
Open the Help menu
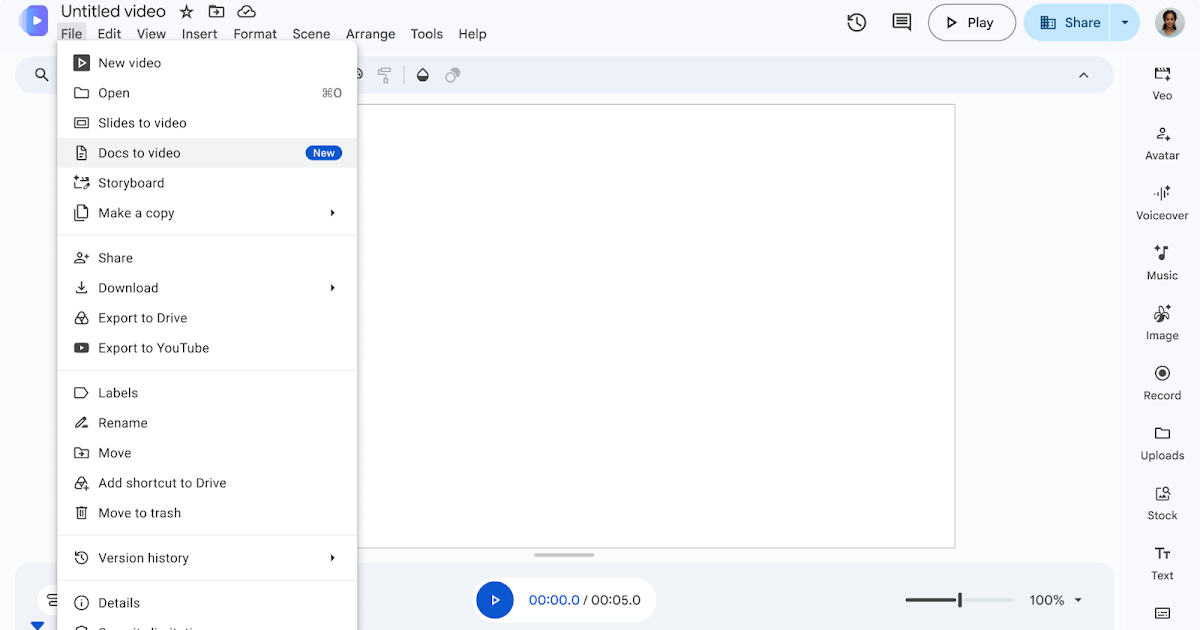pos(472,34)
